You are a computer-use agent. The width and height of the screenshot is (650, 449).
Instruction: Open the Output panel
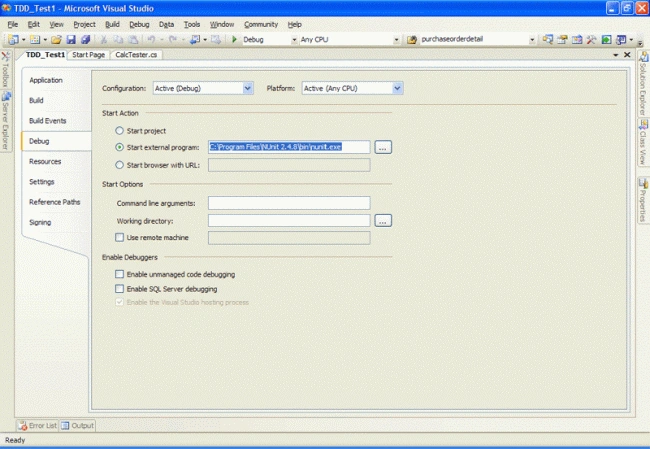pos(78,425)
